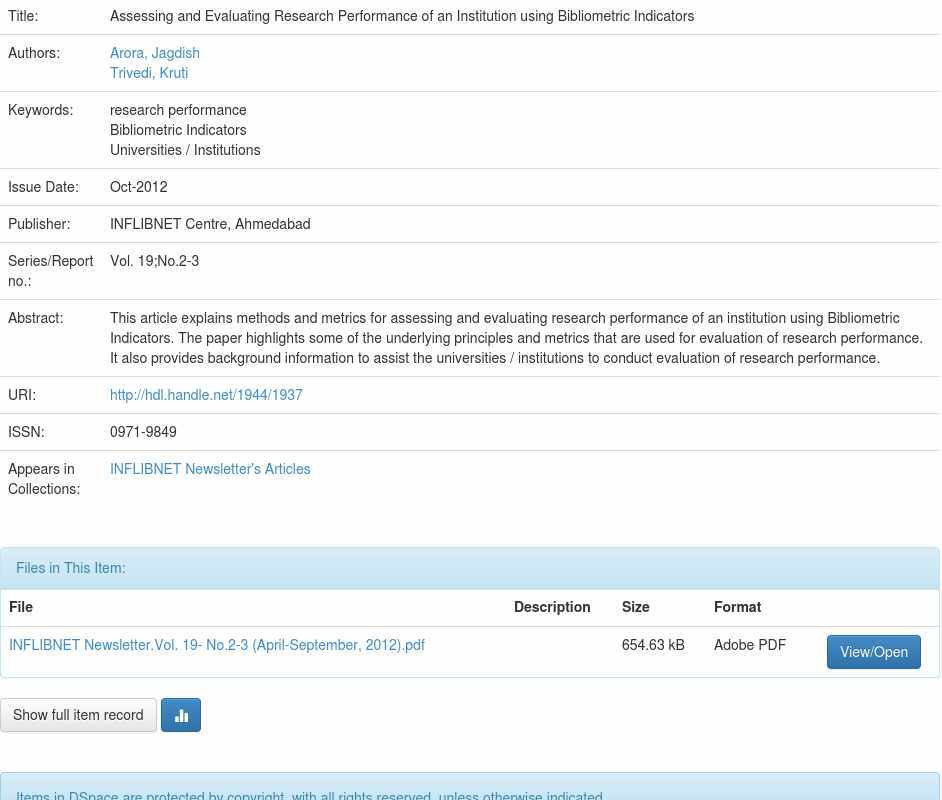Click the Adobe PDF format cell
The height and width of the screenshot is (800, 942).
[x=750, y=644]
